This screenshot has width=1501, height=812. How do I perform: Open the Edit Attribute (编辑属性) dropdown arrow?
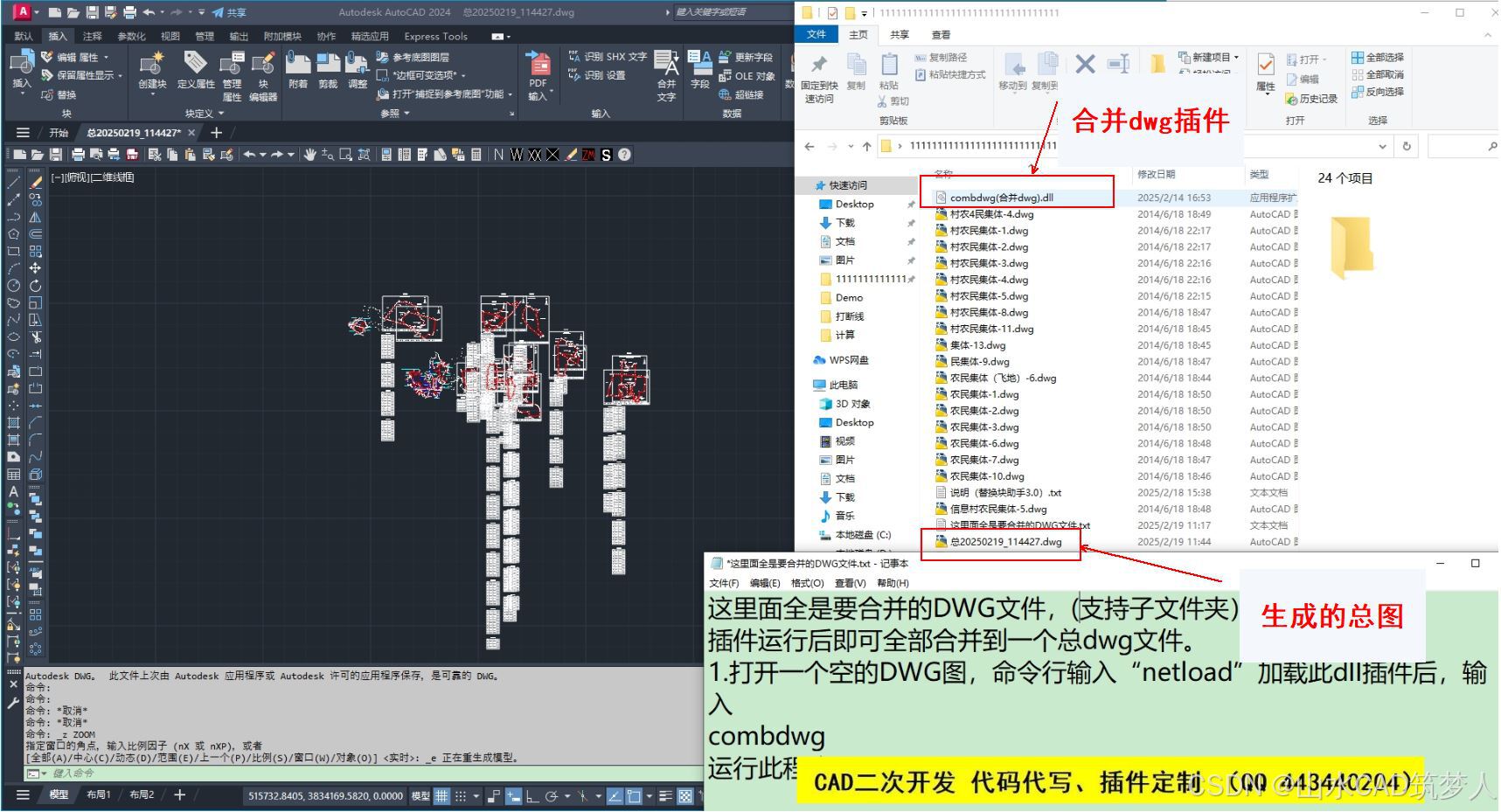point(106,57)
